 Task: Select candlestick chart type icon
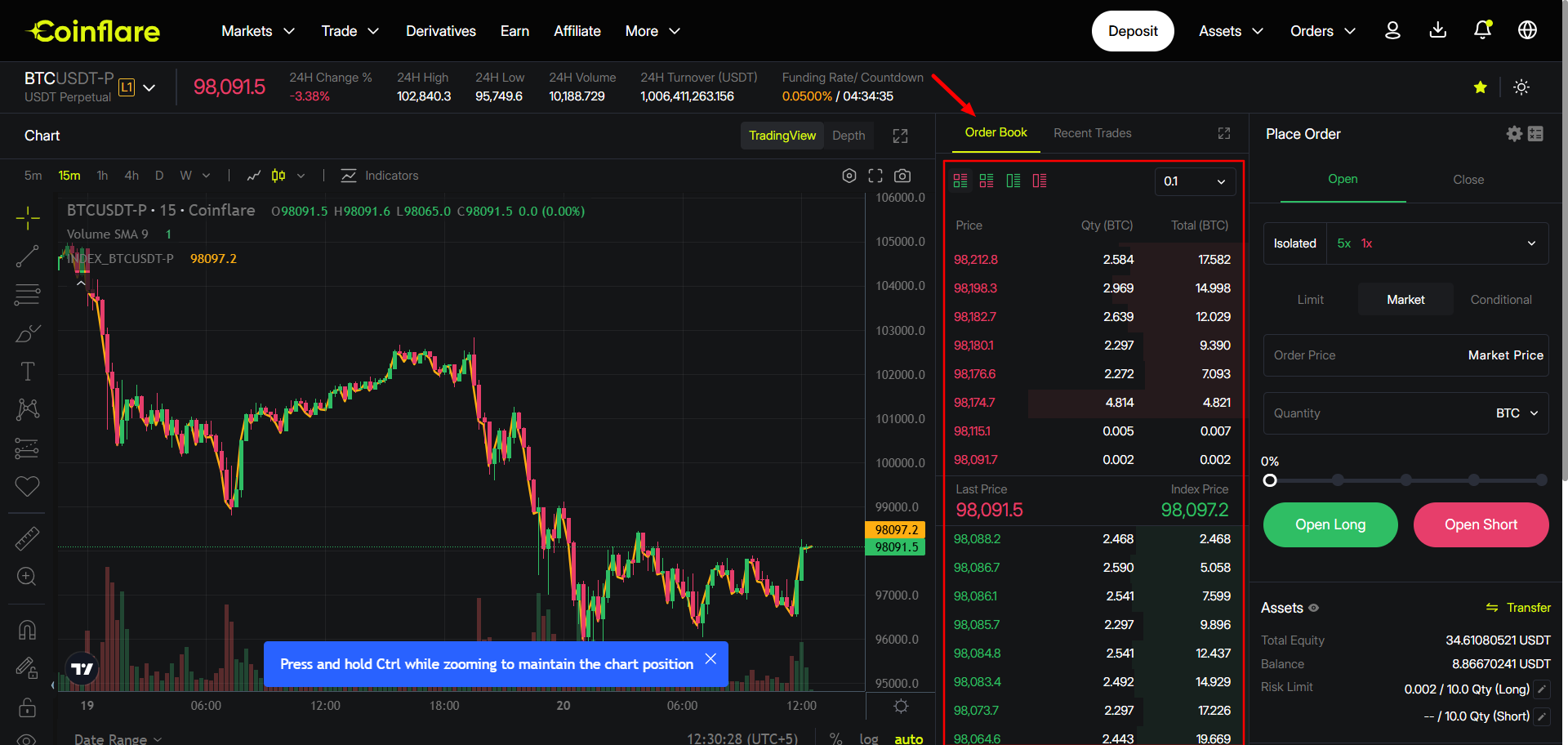click(x=278, y=176)
